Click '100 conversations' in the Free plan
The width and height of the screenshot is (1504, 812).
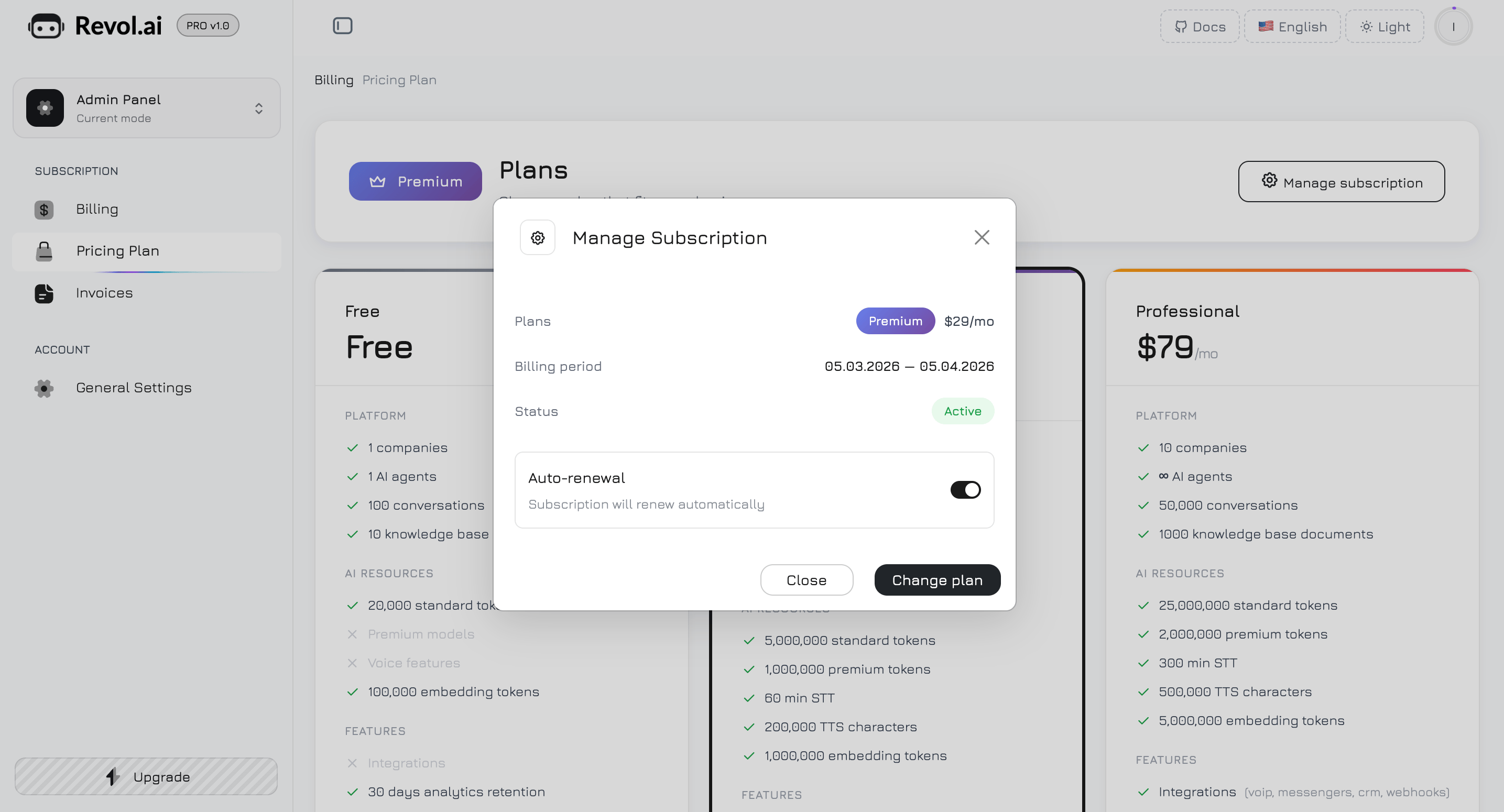click(426, 506)
